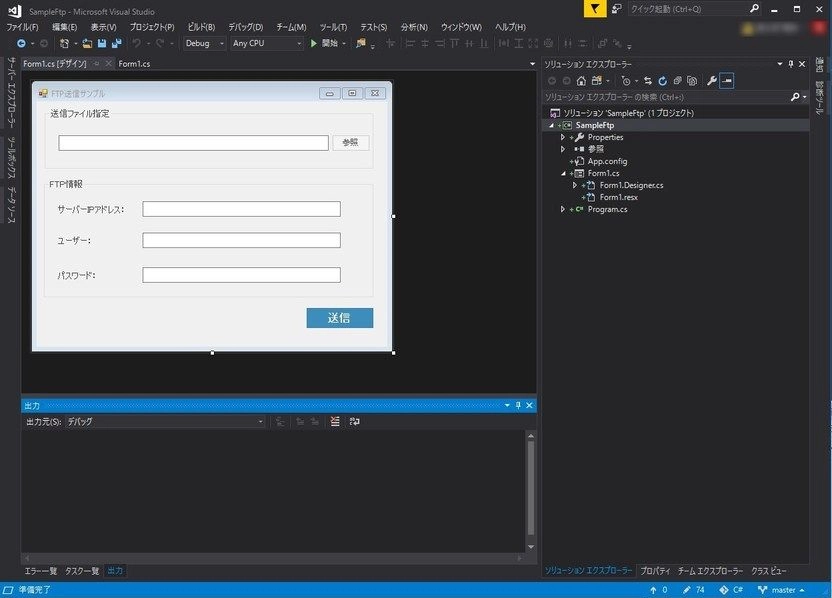Switch to the タスク一覧 tab
832x598 pixels.
pos(82,571)
